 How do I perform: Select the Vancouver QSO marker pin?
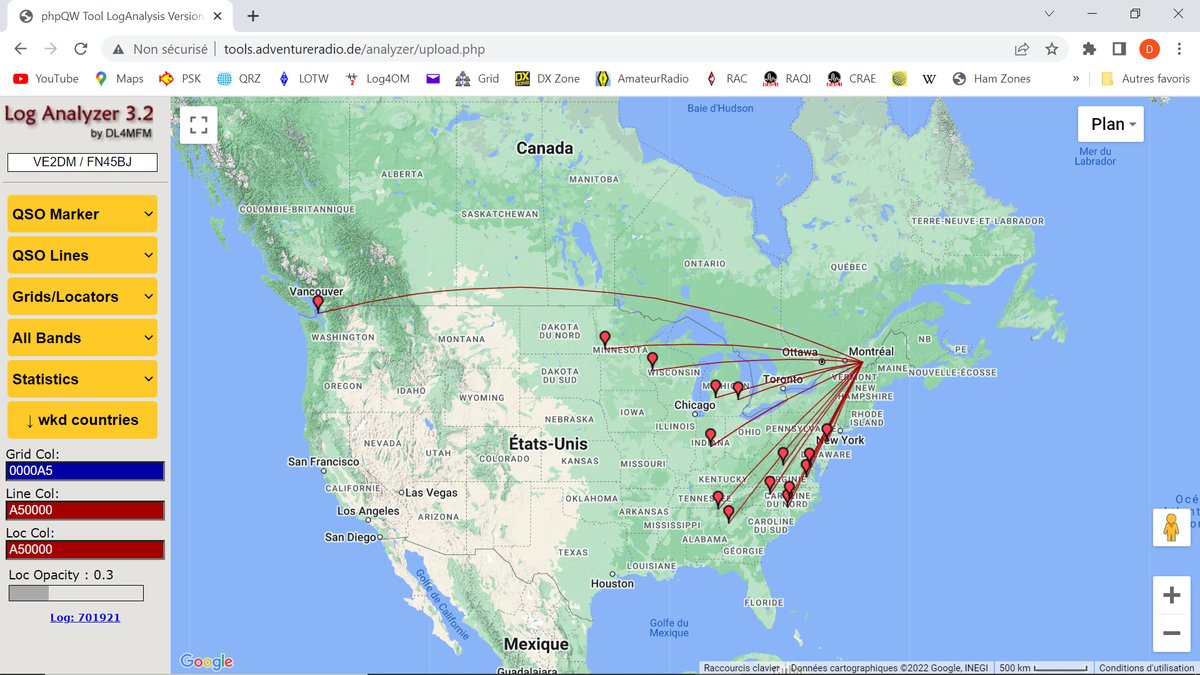point(318,303)
